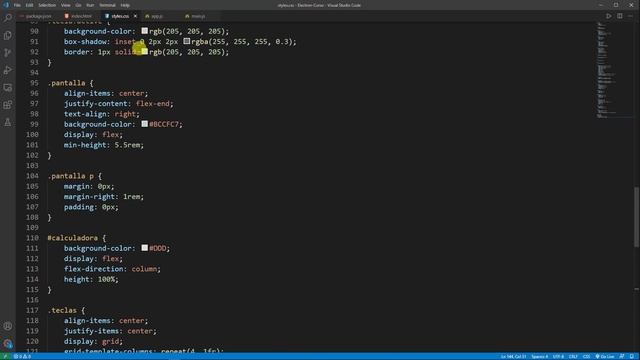This screenshot has height=360, width=640.
Task: Open color picker for line 92 border swatch
Action: click(144, 51)
